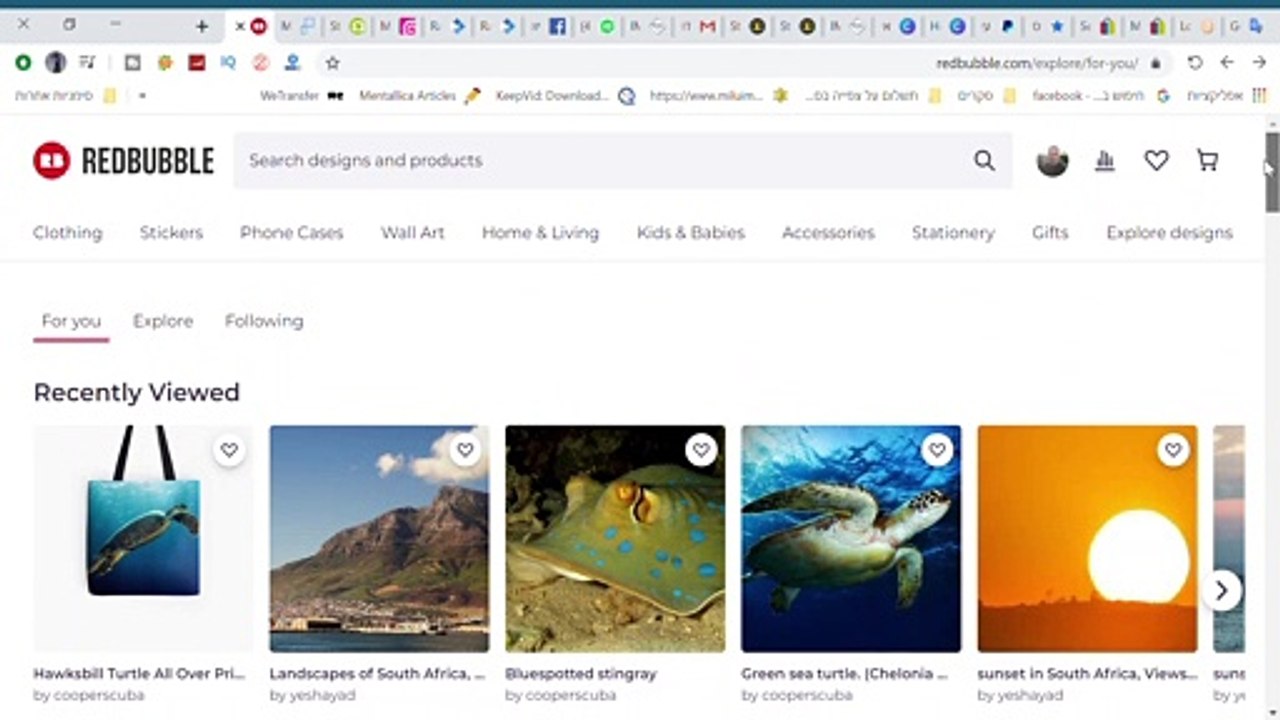Open the Redbubble home logo
The width and height of the screenshot is (1280, 720).
123,161
